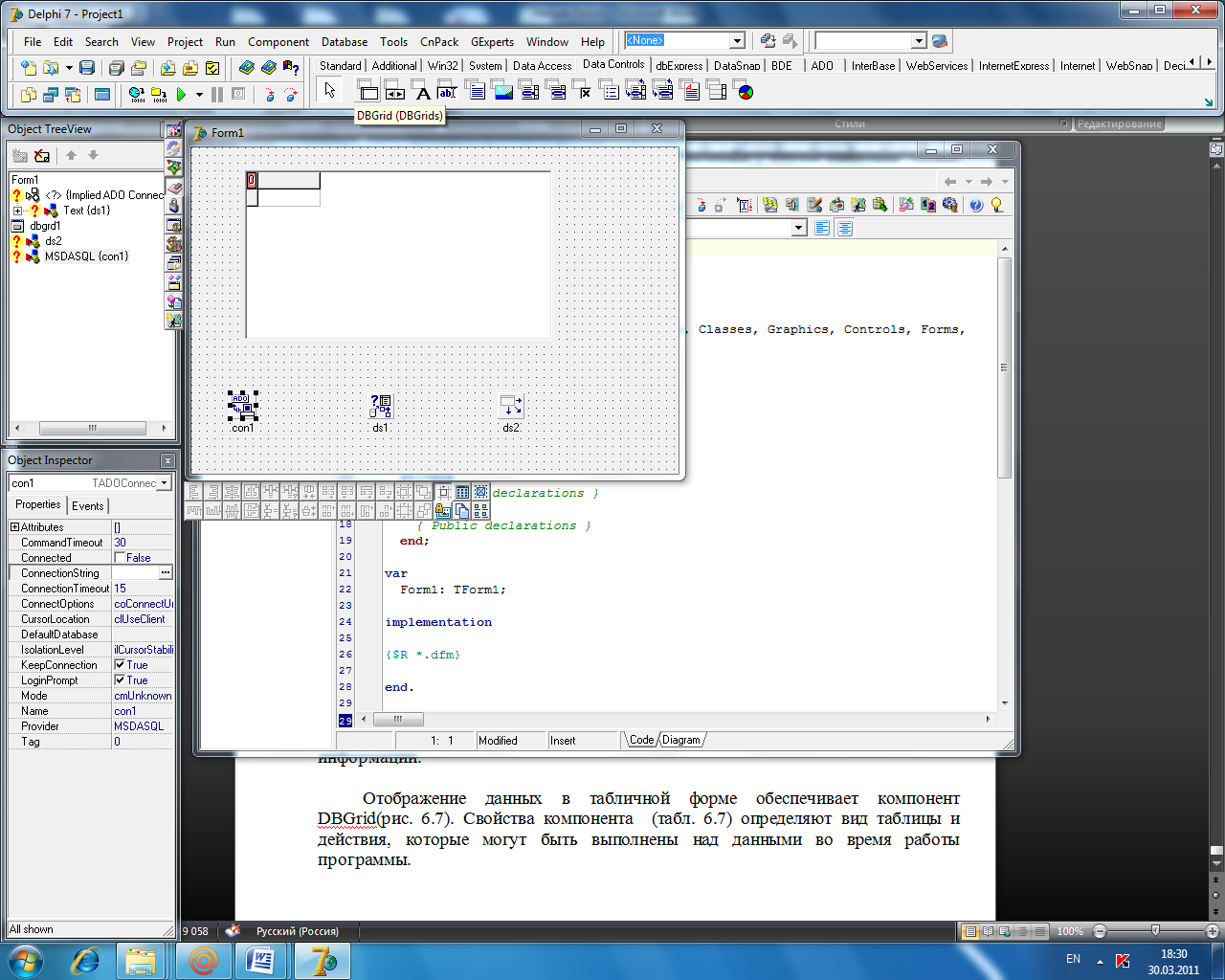Click the Pause program toolbar icon
Image resolution: width=1225 pixels, height=980 pixels.
(x=217, y=94)
